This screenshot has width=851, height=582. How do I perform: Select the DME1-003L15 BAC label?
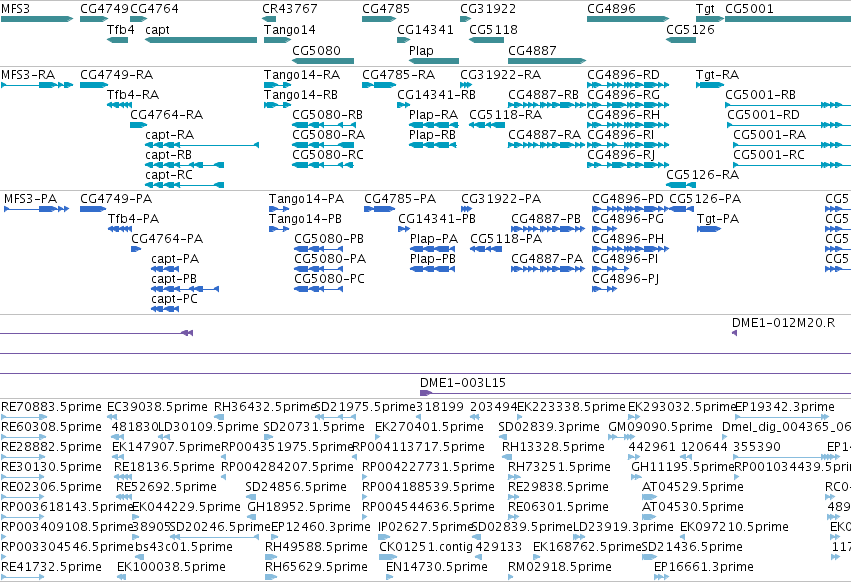click(x=463, y=383)
